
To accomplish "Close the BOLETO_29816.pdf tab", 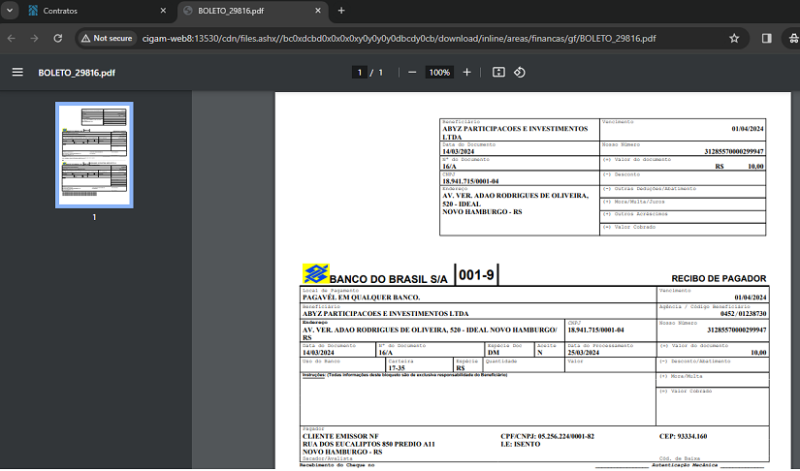I will coord(318,11).
